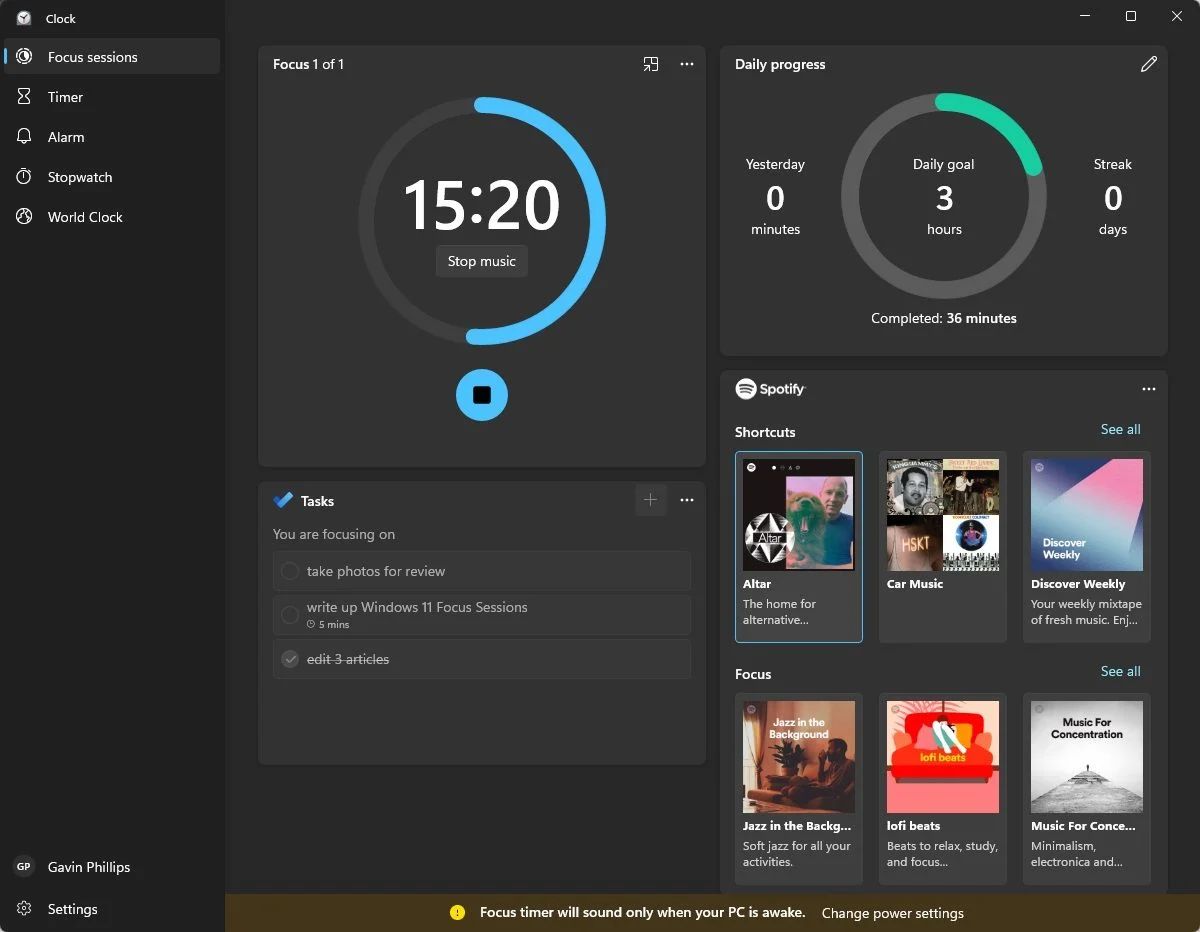The width and height of the screenshot is (1200, 932).
Task: Shrink focus timer to compact overlay view
Action: coord(651,64)
